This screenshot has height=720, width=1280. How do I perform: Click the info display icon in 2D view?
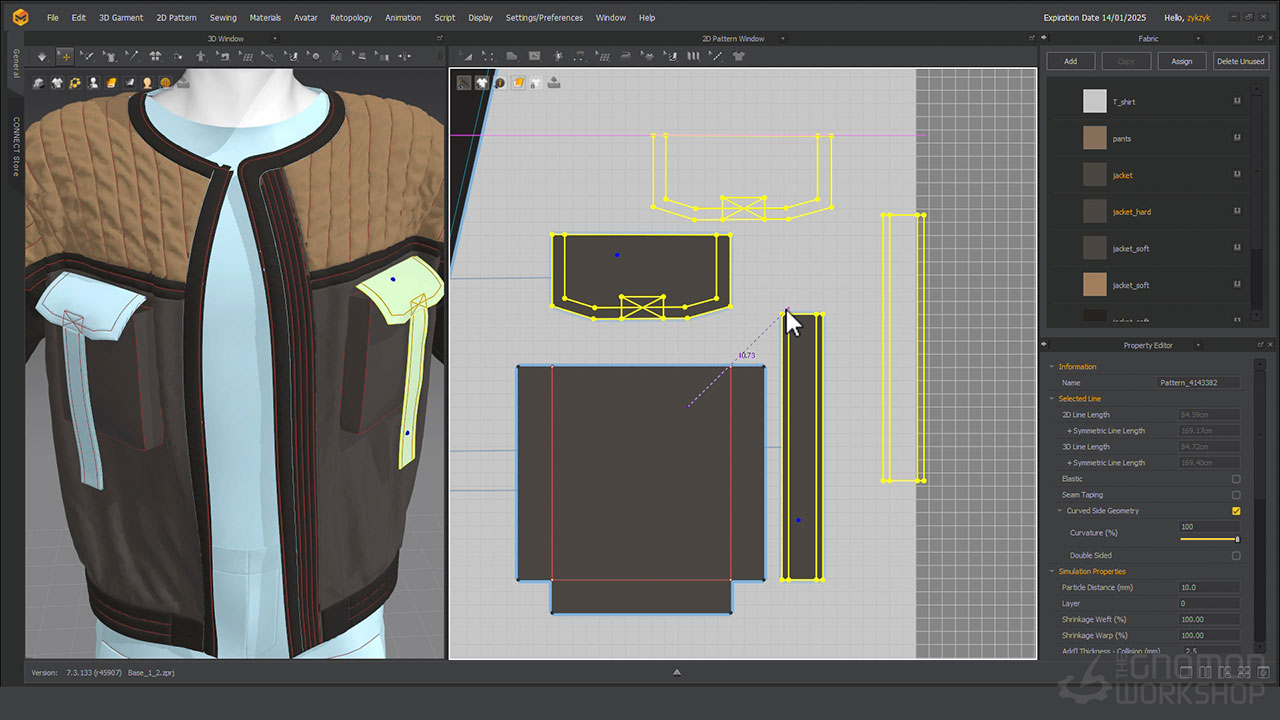pos(499,83)
